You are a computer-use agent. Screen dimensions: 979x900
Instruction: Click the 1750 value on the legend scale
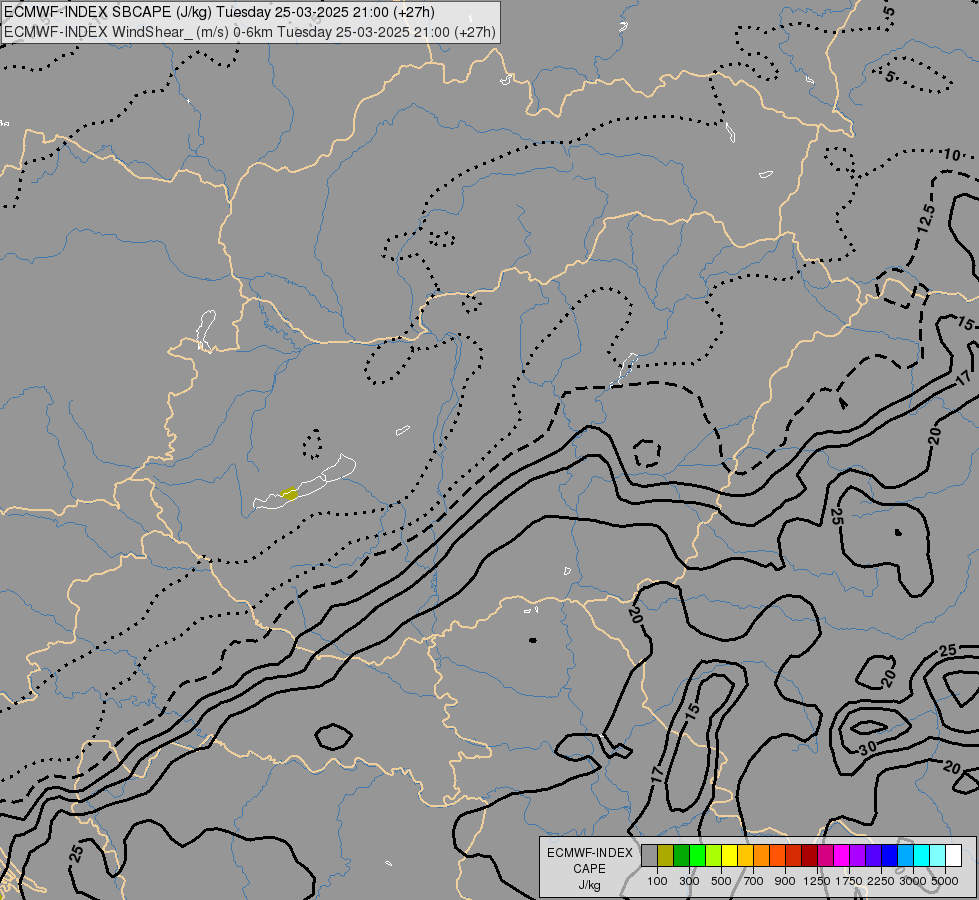pyautogui.click(x=849, y=881)
